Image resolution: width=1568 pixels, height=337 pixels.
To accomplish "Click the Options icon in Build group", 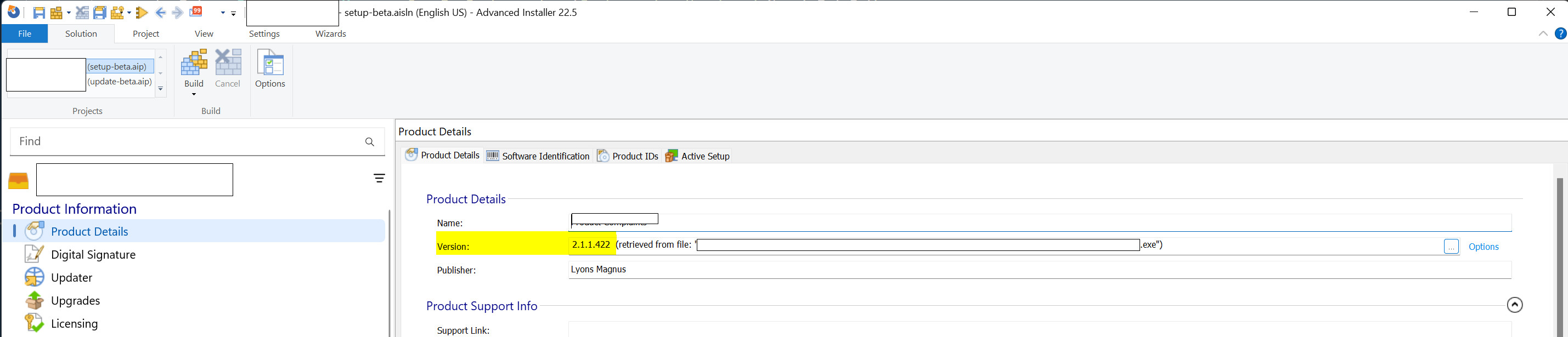I will click(x=269, y=68).
